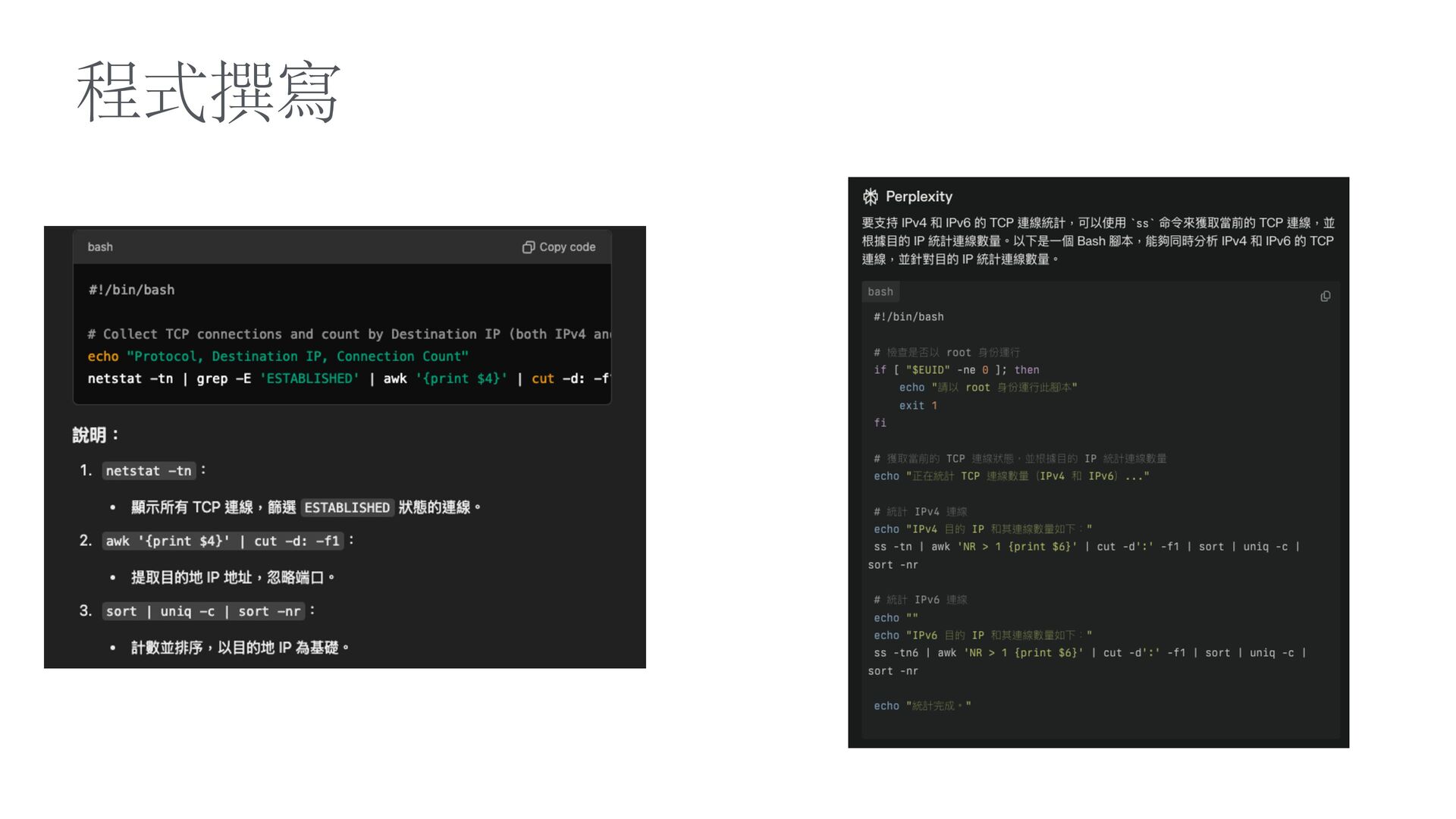Image resolution: width=1456 pixels, height=819 pixels.
Task: Click the slide title 程式撰寫
Action: click(x=209, y=92)
